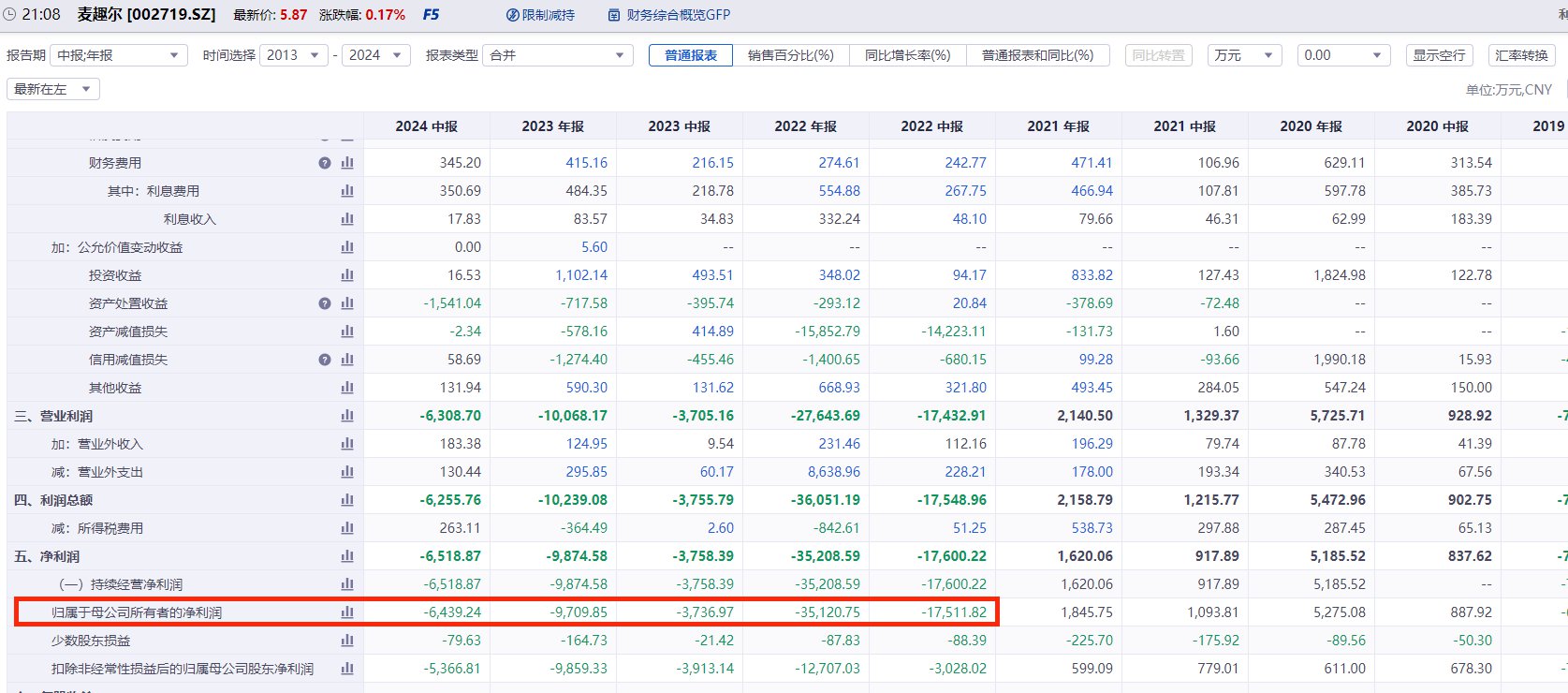Image resolution: width=1568 pixels, height=693 pixels.
Task: Switch to 普通报表和同比(%) tab
Action: point(1037,55)
